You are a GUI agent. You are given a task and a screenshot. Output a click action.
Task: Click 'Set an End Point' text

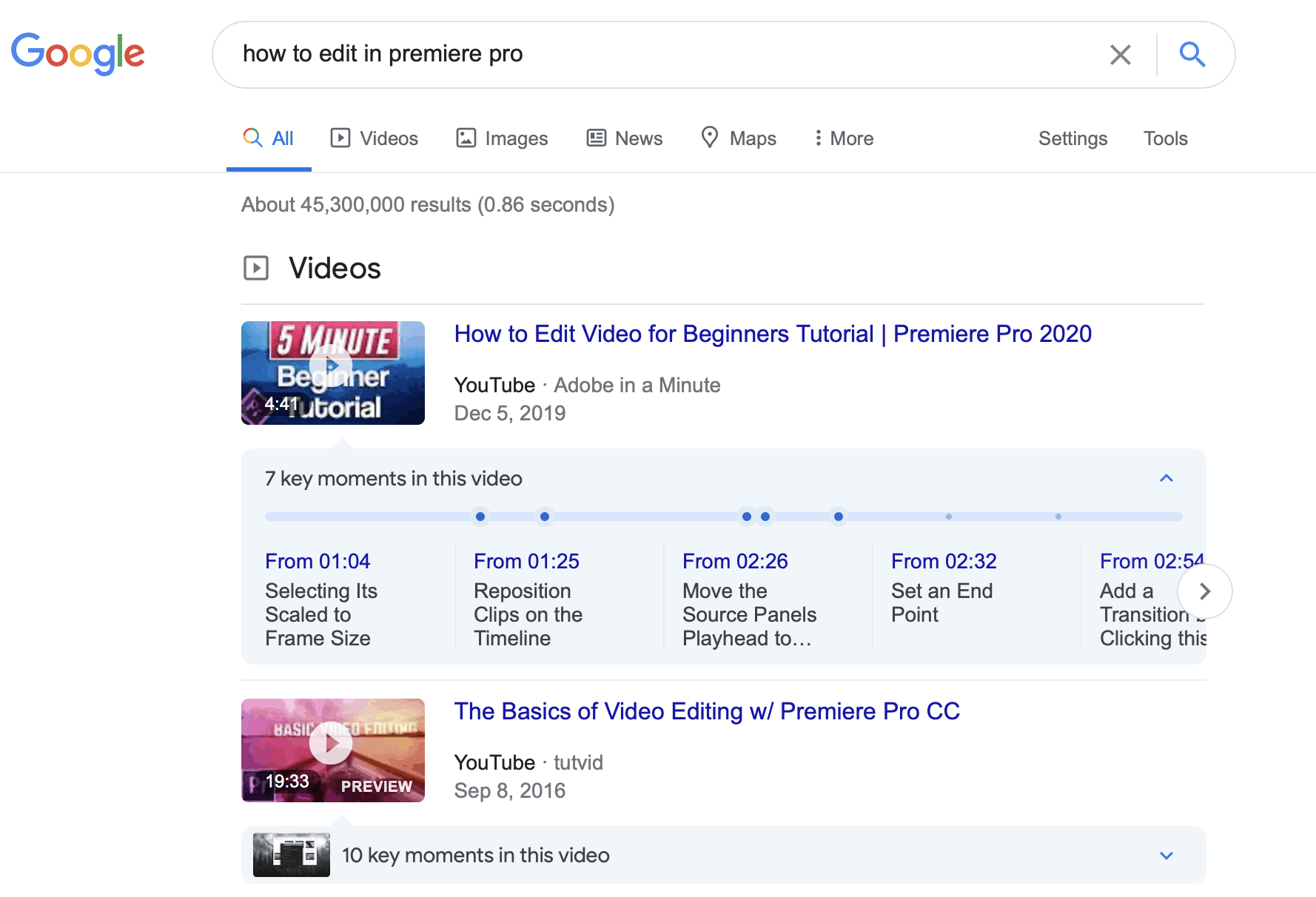(x=941, y=602)
